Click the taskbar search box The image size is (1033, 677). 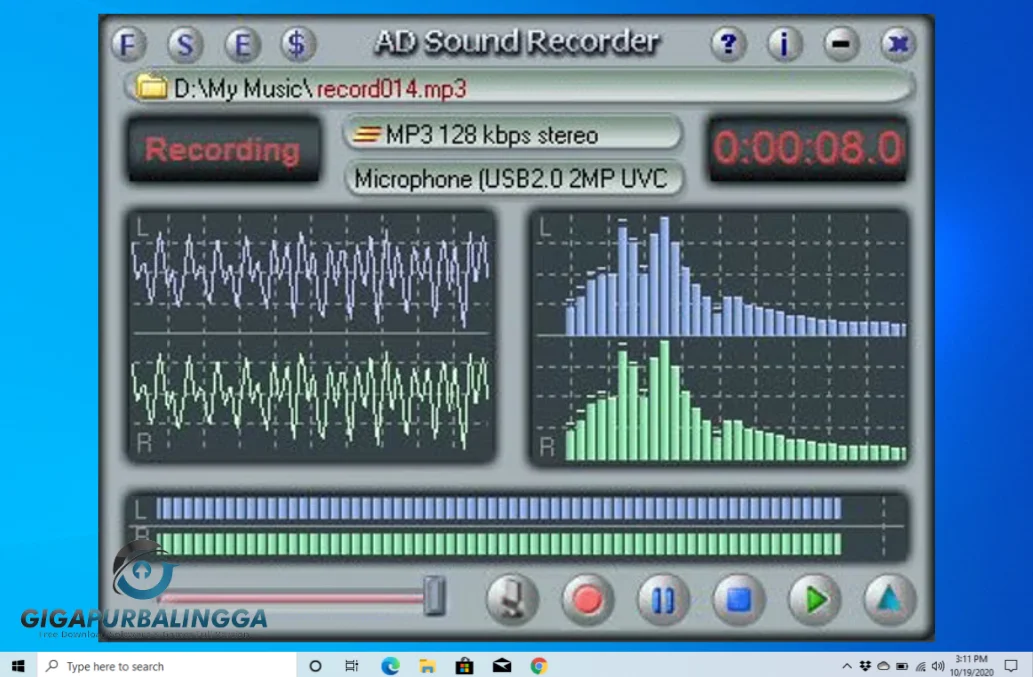click(167, 666)
